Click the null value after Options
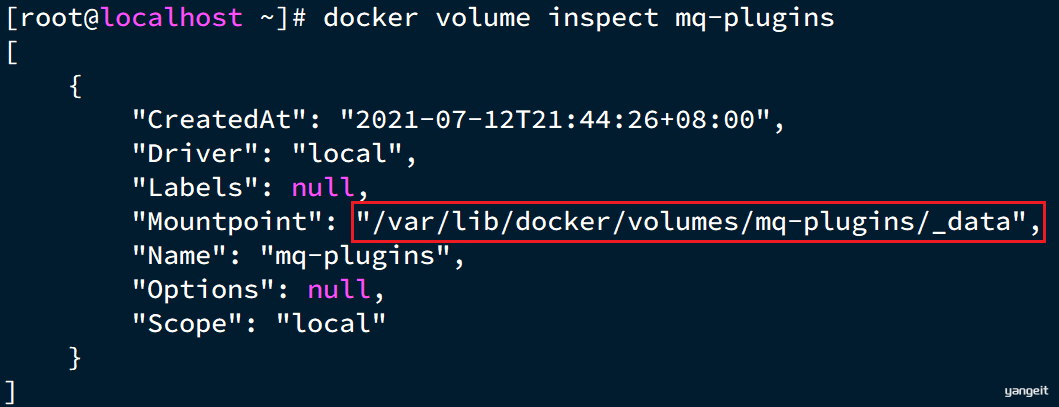1059x407 pixels. pyautogui.click(x=339, y=291)
